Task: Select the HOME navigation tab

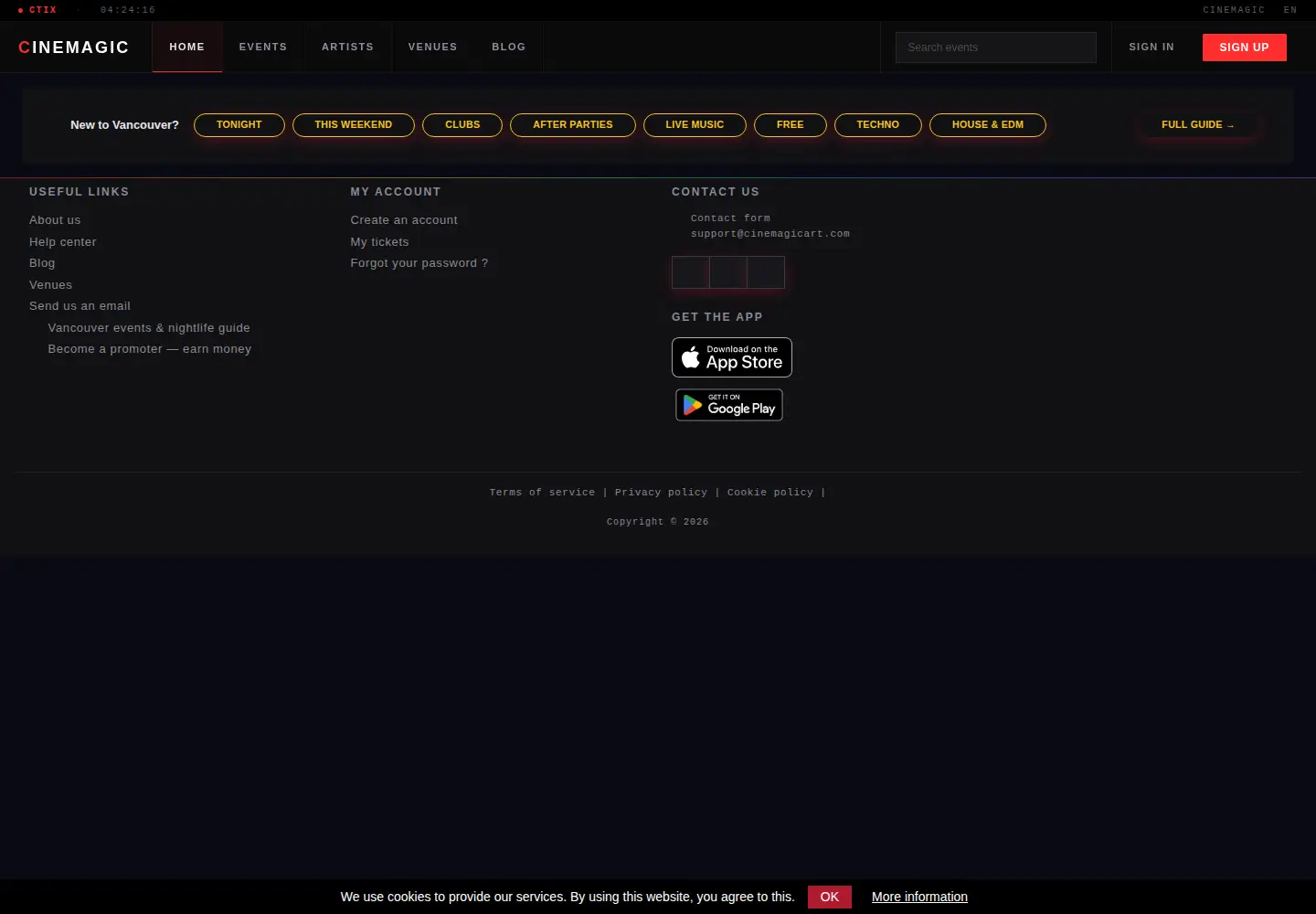Action: 187,47
